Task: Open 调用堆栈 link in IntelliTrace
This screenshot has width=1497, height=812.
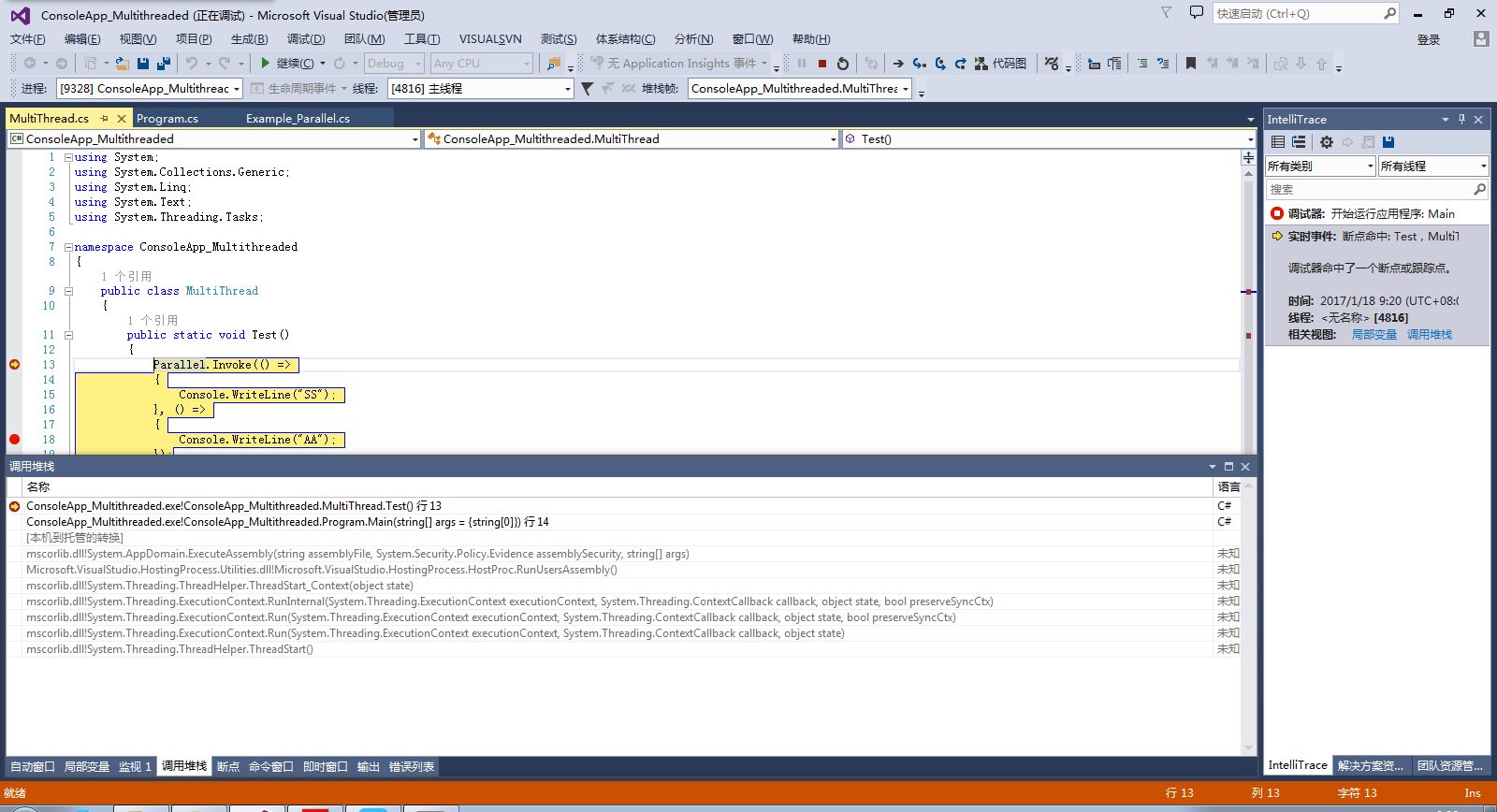Action: click(x=1430, y=335)
